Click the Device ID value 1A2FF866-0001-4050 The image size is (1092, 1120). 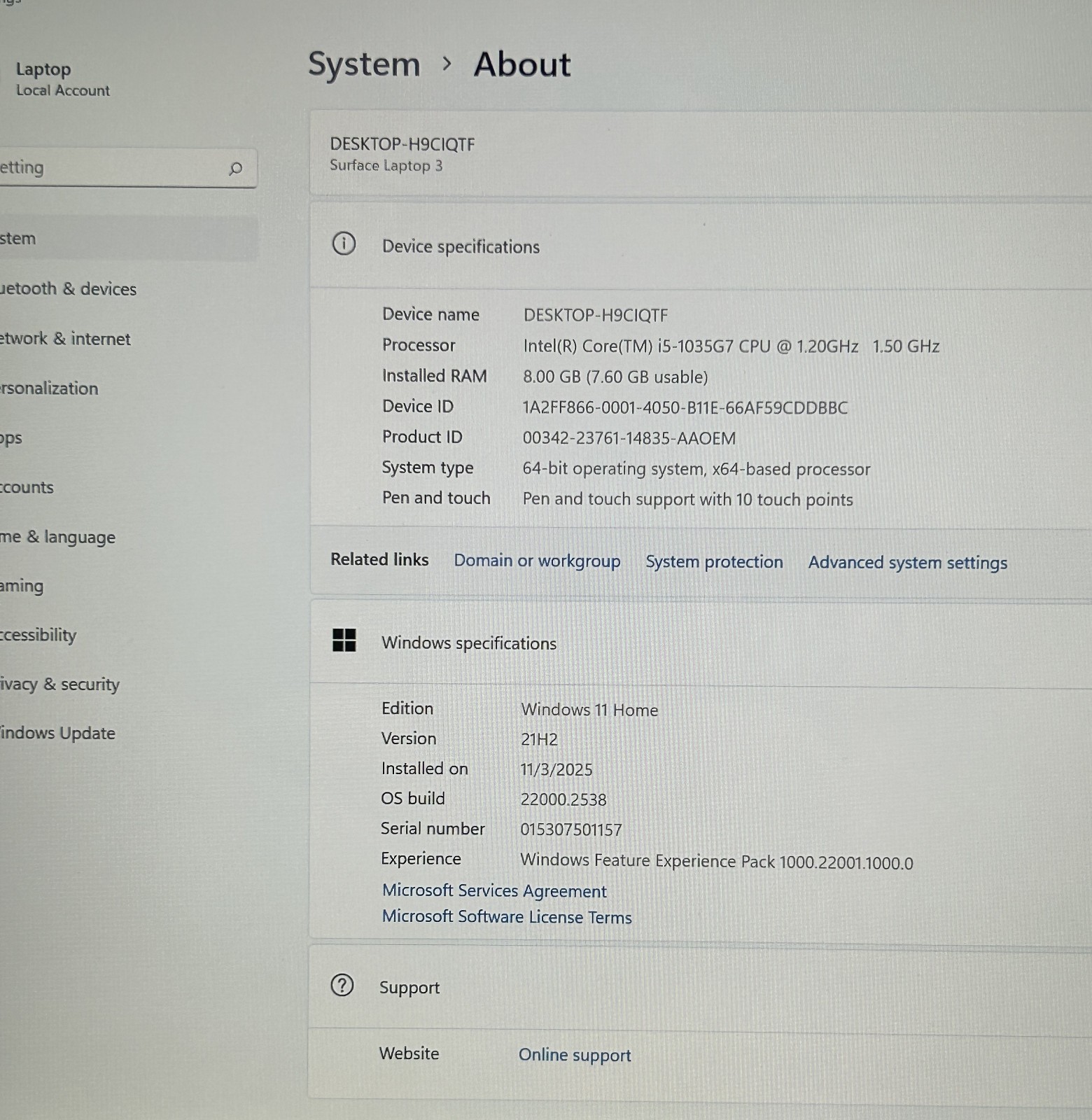point(685,407)
